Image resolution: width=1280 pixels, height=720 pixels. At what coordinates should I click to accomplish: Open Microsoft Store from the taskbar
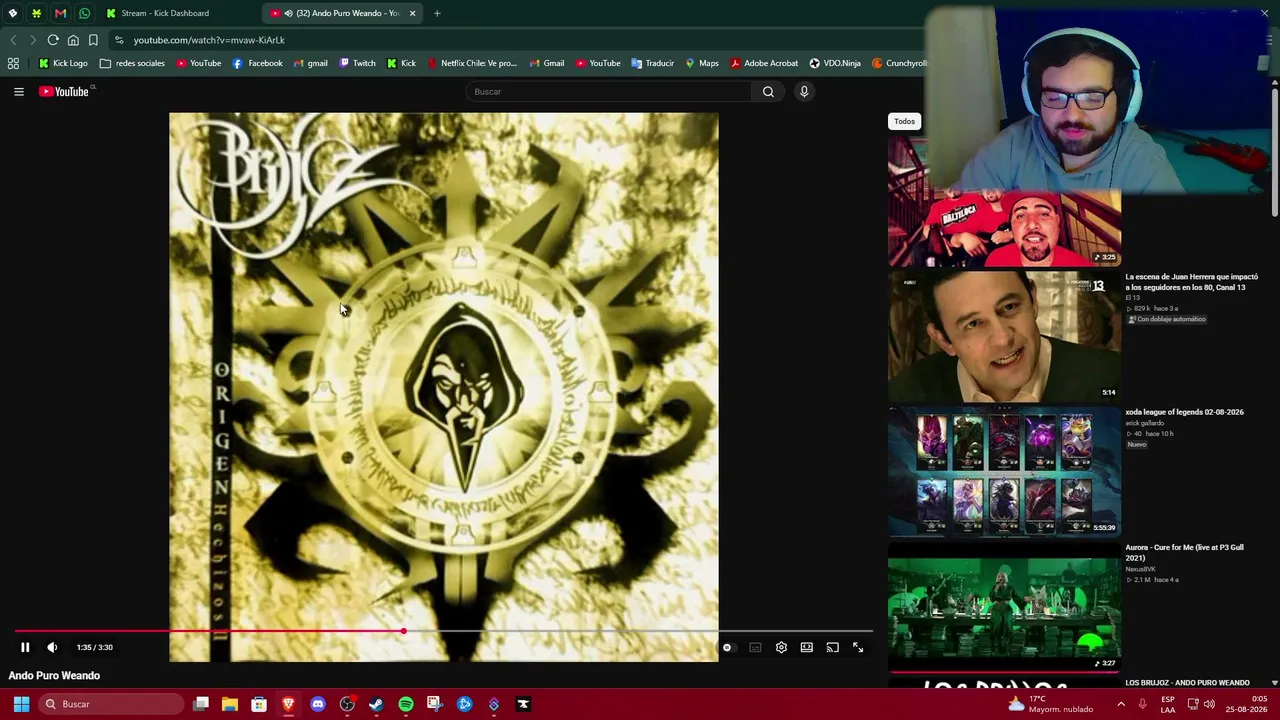pyautogui.click(x=259, y=704)
